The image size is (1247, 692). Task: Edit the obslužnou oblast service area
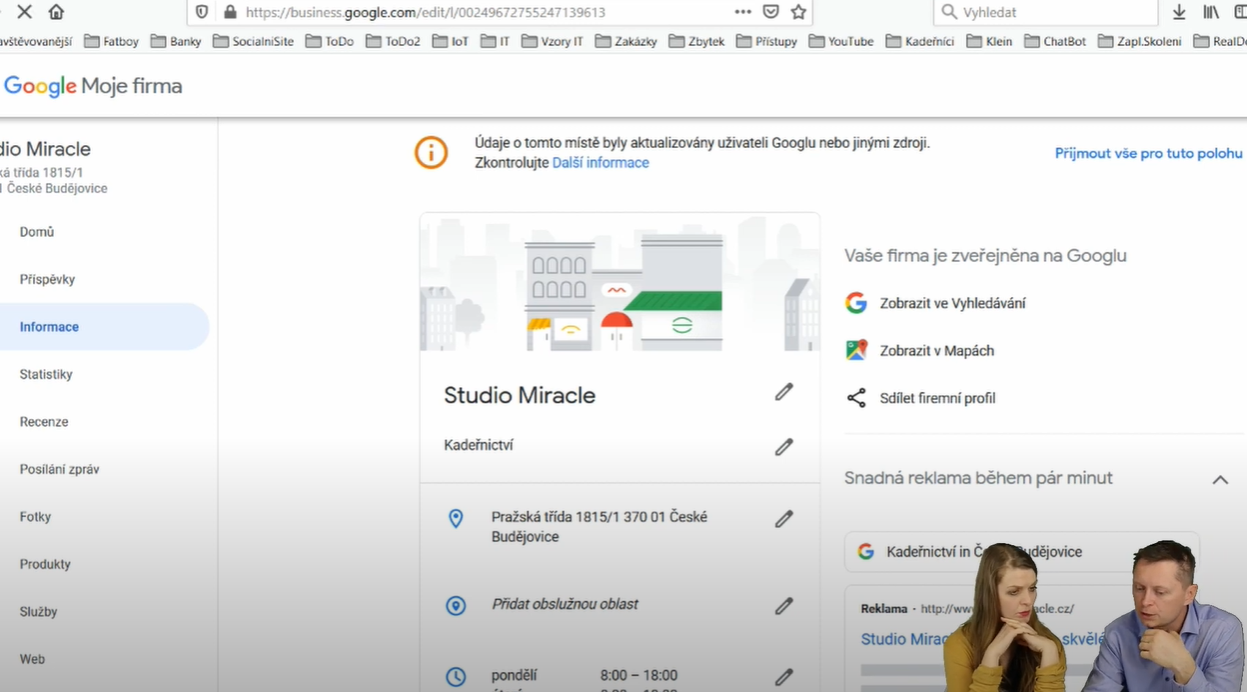[784, 606]
